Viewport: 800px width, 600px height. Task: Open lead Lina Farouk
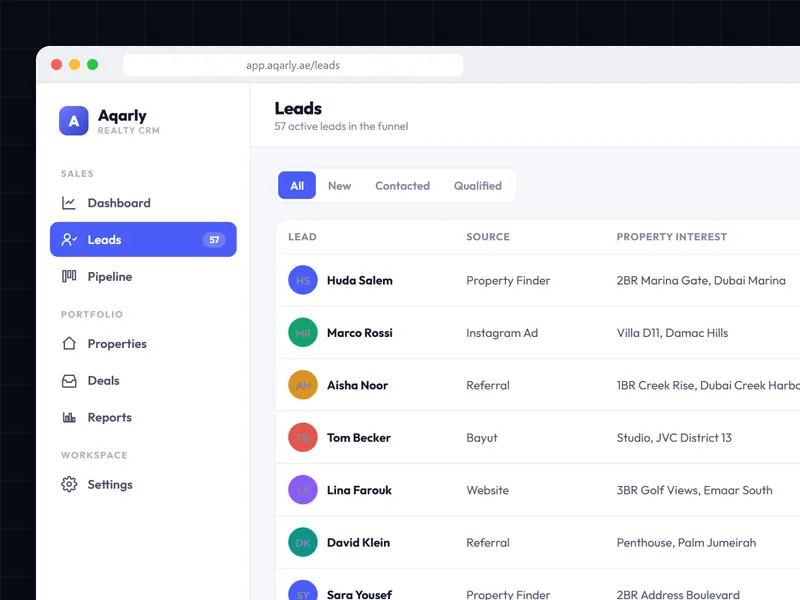[x=359, y=490]
